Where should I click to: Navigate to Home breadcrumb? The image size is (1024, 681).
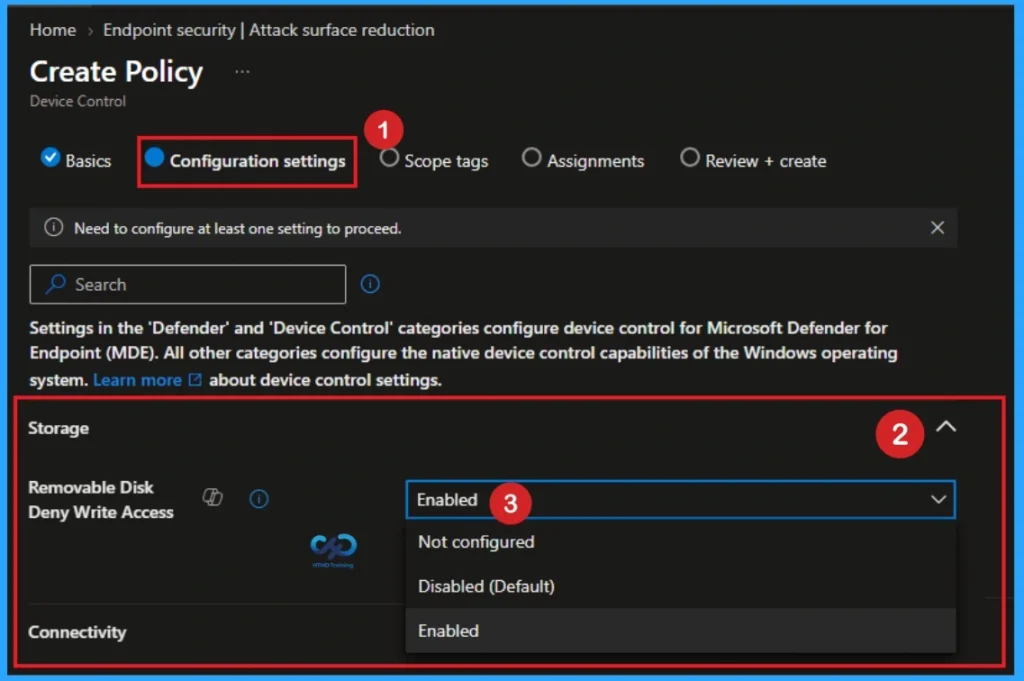point(53,30)
